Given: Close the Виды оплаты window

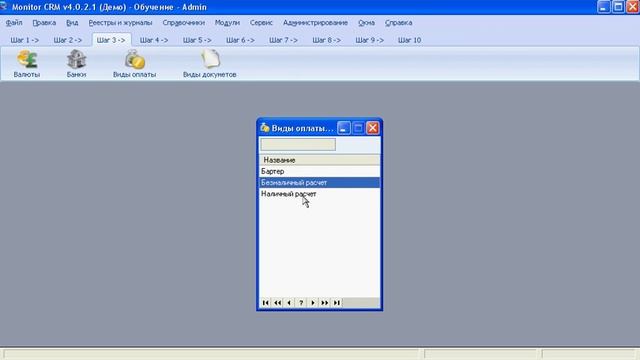Looking at the screenshot, I should (373, 128).
